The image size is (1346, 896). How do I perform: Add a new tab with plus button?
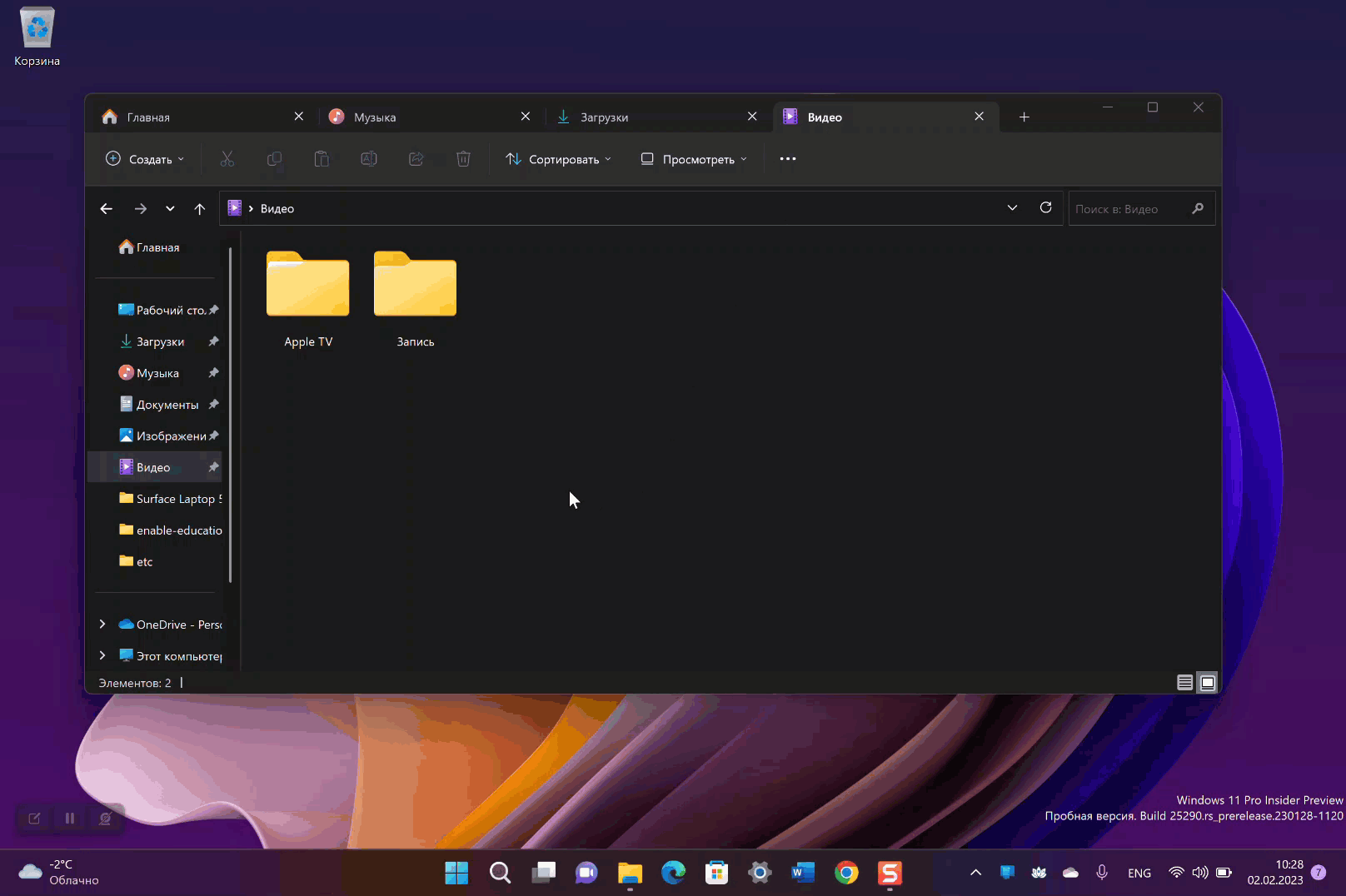point(1024,117)
